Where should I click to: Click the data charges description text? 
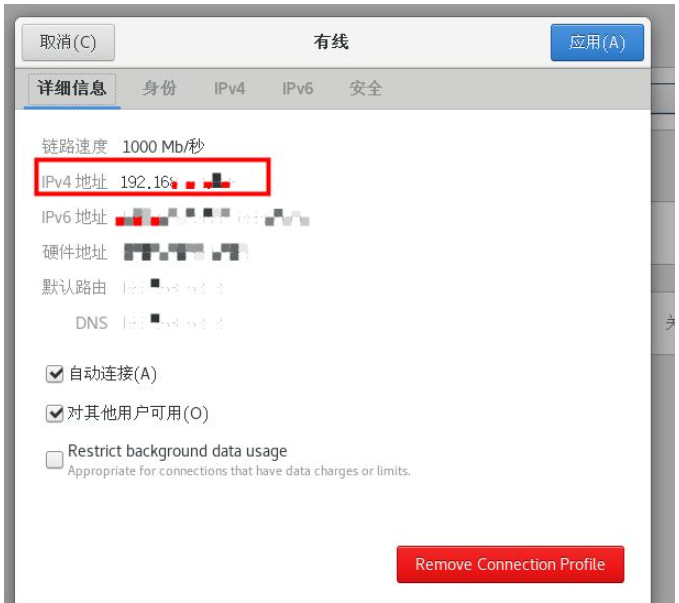239,471
